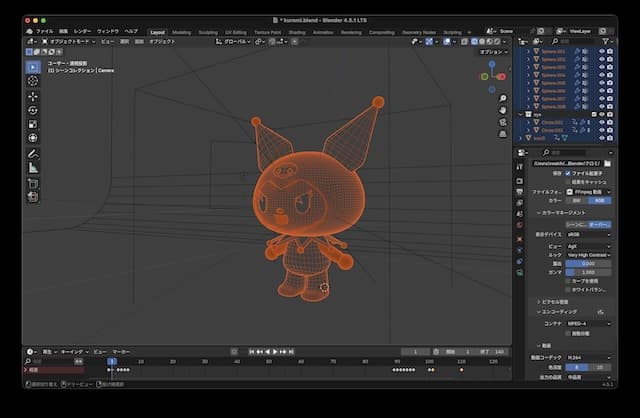
Task: Open the オプション button in viewport
Action: [x=494, y=52]
